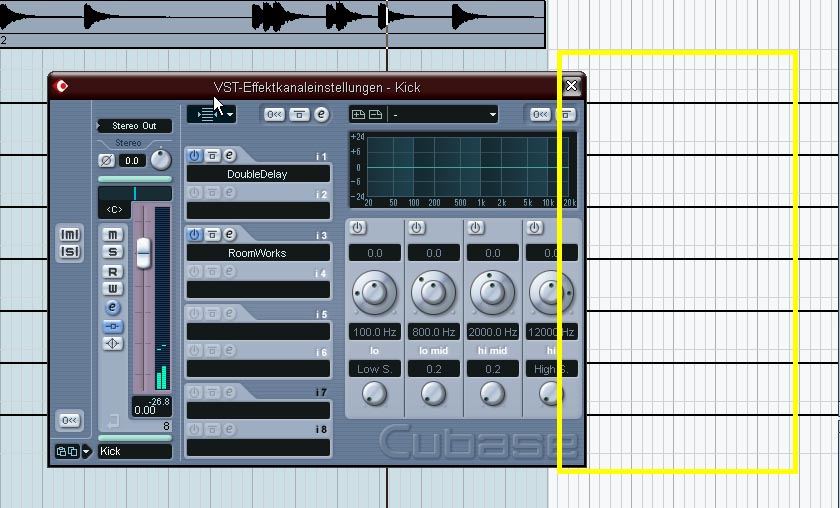
Task: Click the global inserts 'e' button above slot i1
Action: click(321, 114)
